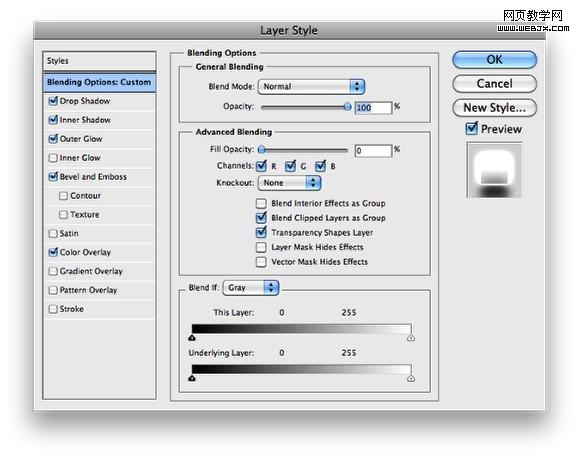Screen dimensions: 580x458
Task: Click the This Layer gradient bar
Action: pos(301,329)
